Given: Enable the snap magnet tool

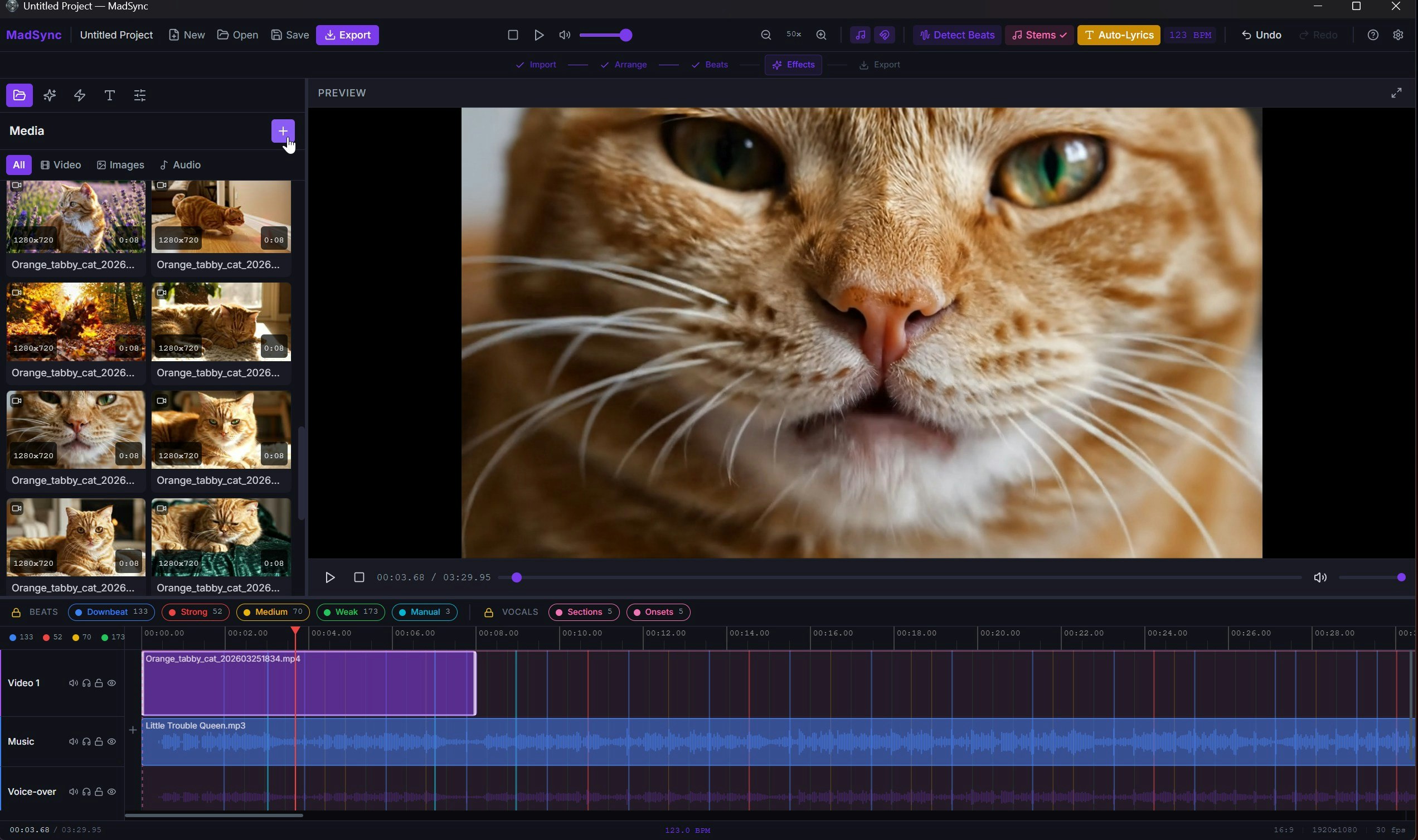Looking at the screenshot, I should pos(884,35).
